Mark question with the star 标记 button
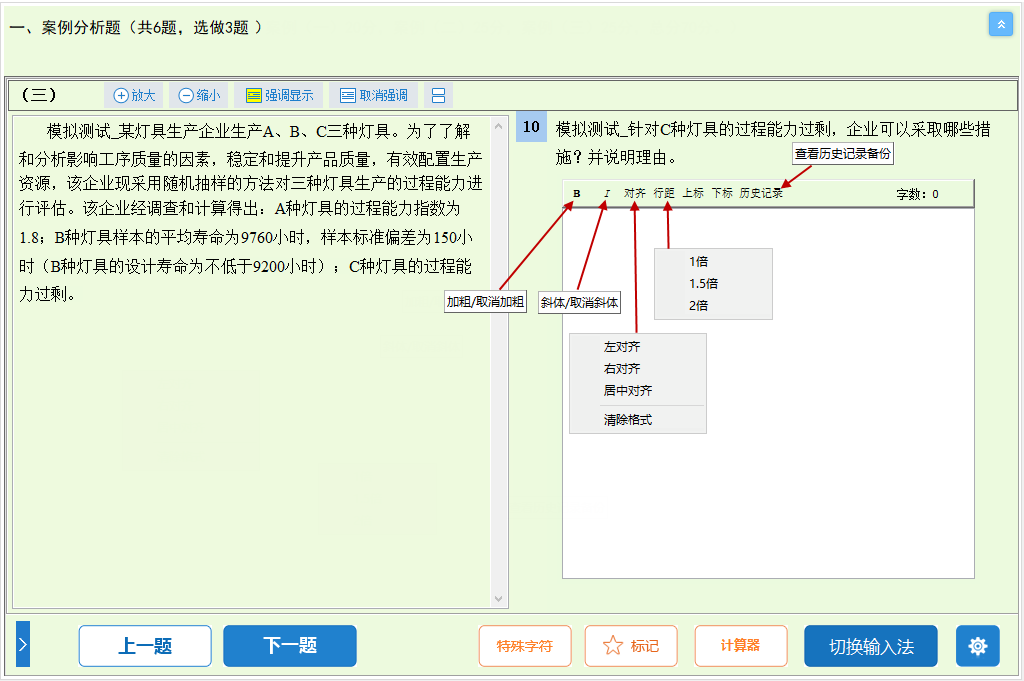Image resolution: width=1024 pixels, height=681 pixels. coord(631,646)
